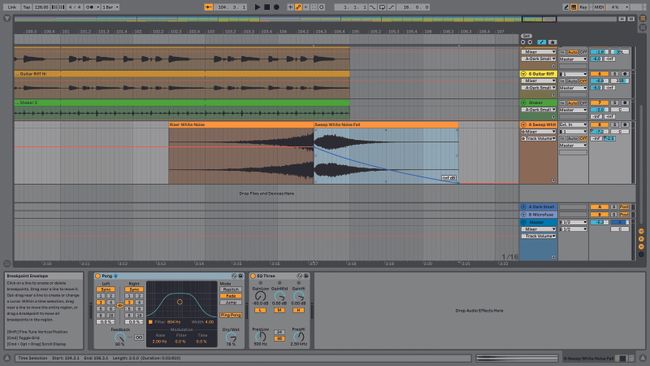Viewport: 650px width, 366px height.
Task: Open Key Map mode
Action: (583, 7)
